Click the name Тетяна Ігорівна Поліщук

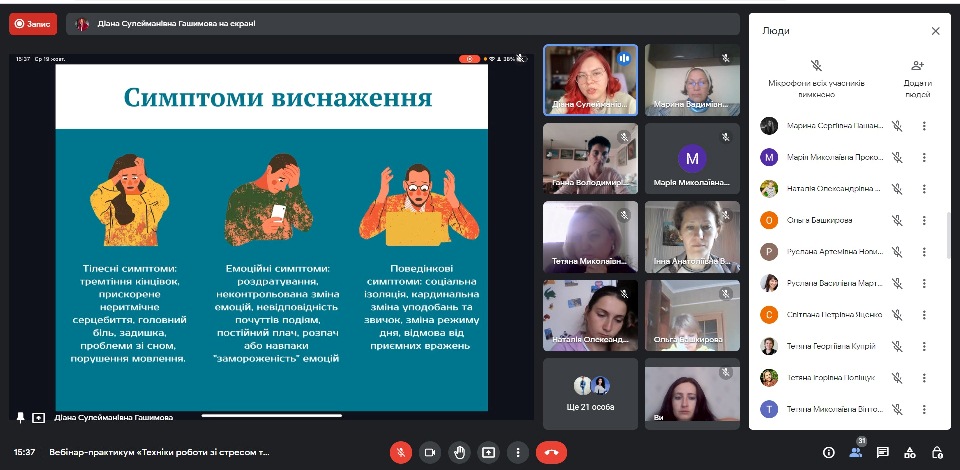[831, 378]
